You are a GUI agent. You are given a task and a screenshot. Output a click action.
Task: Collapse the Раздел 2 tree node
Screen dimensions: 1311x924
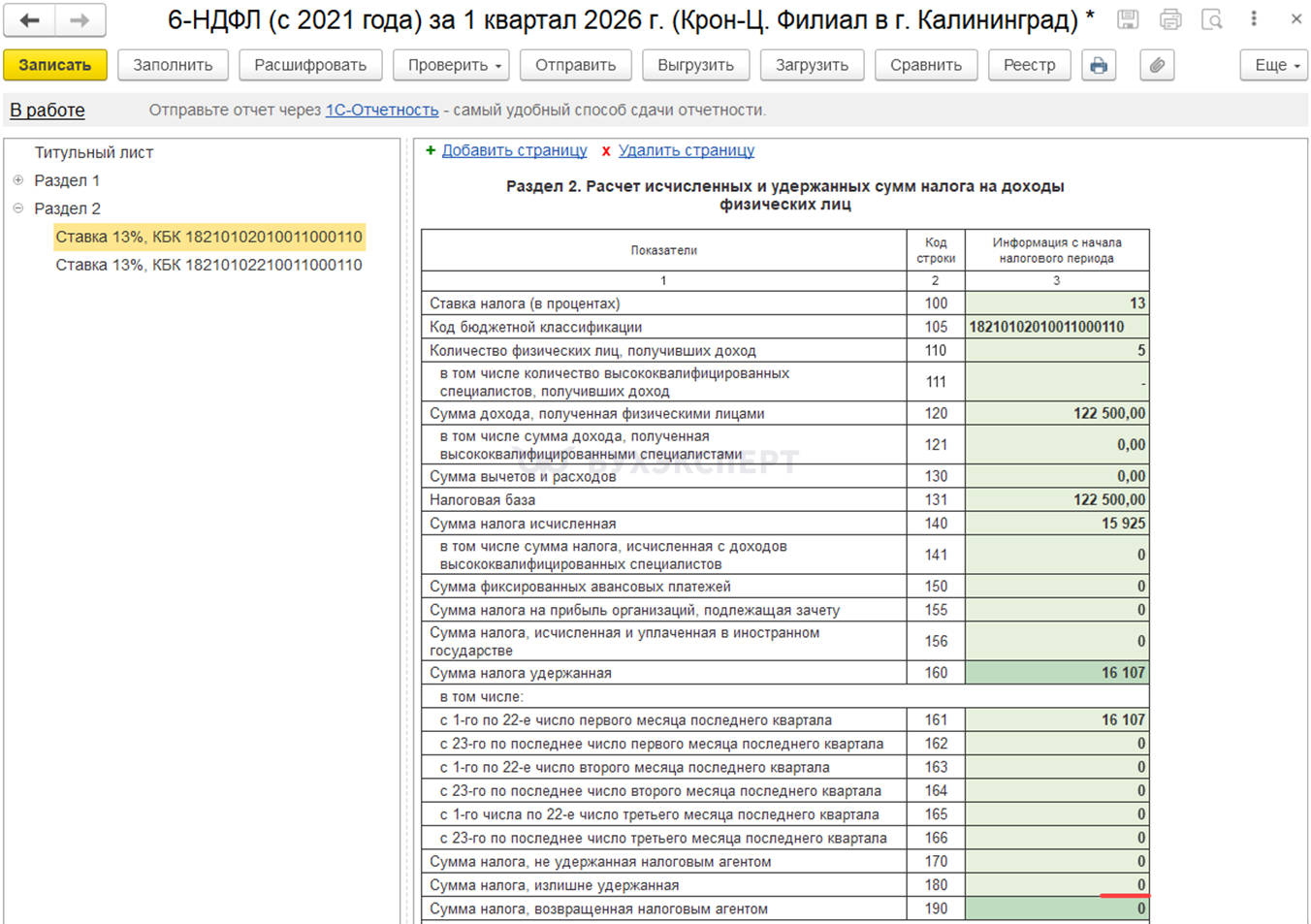18,208
